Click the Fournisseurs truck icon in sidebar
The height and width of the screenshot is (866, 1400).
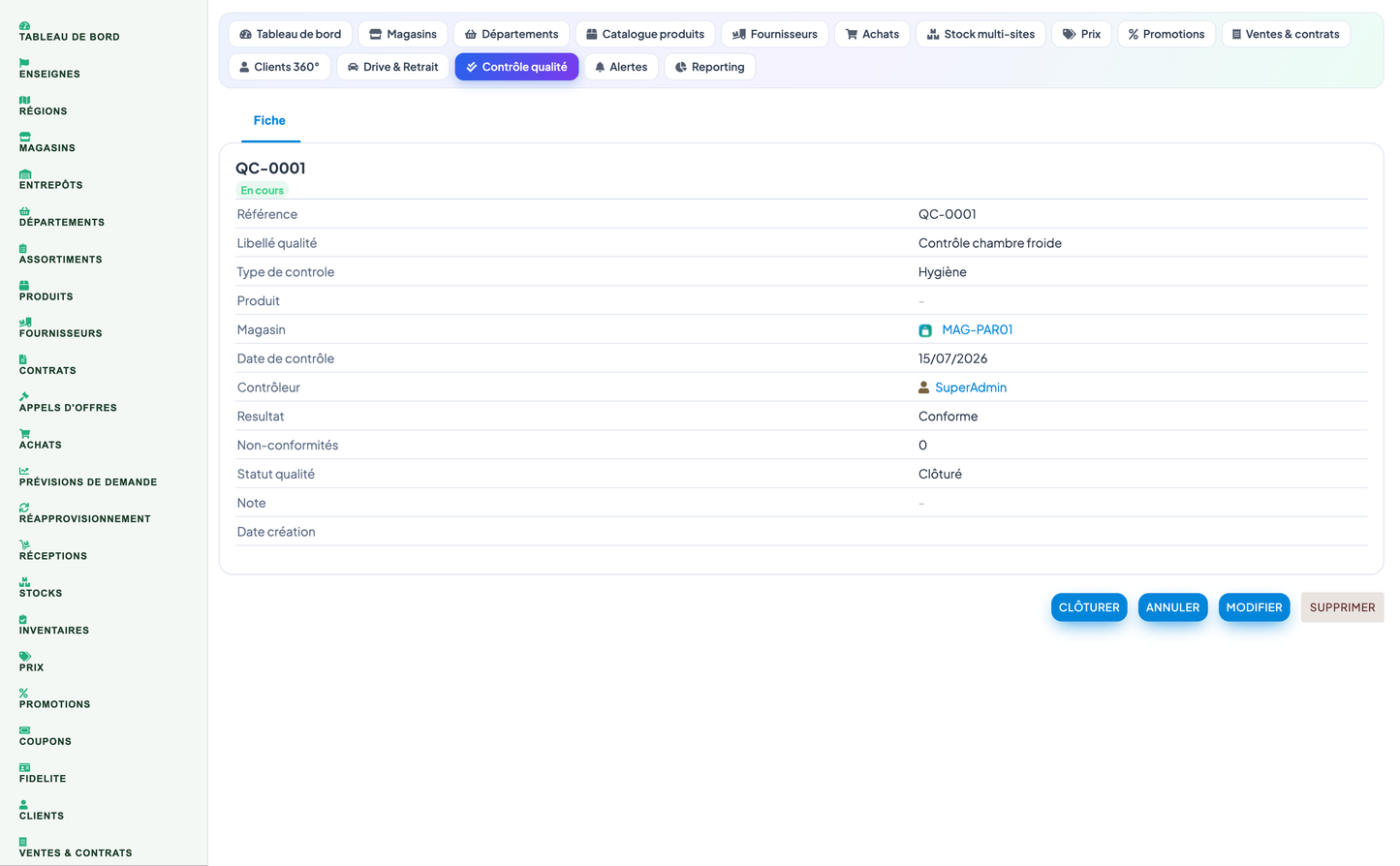(x=25, y=322)
